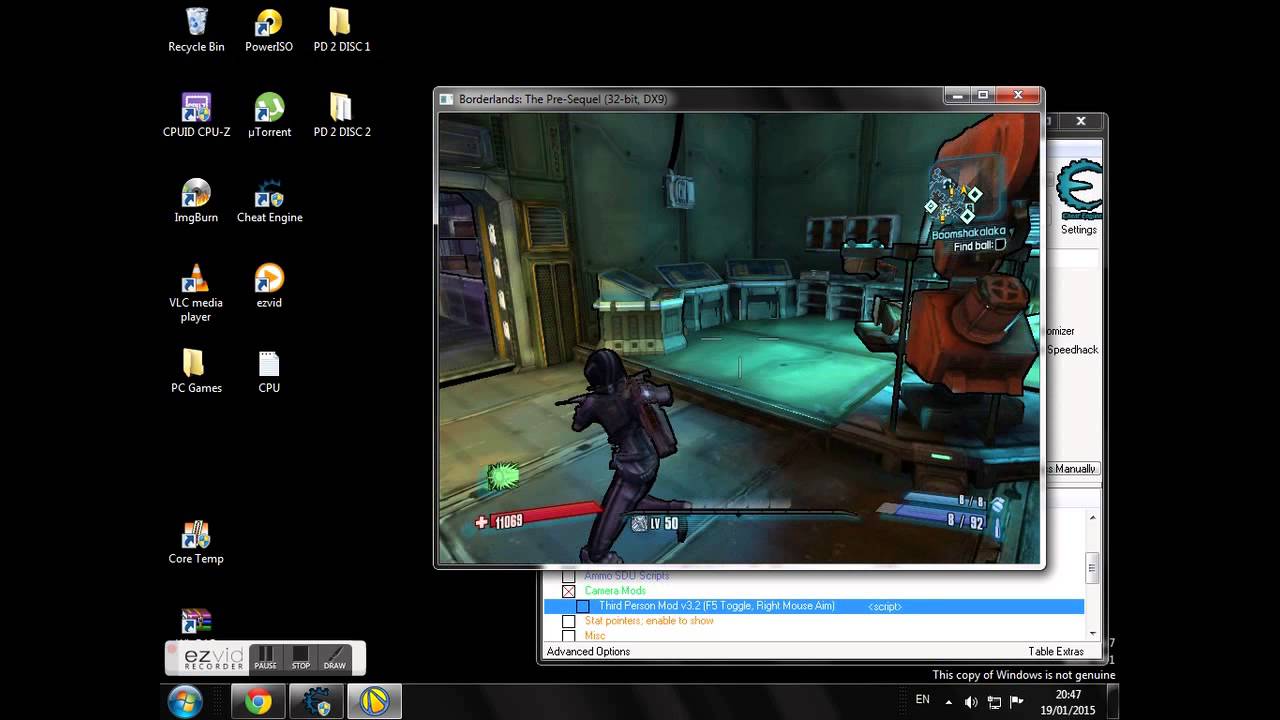Open the Recycle Bin desktop icon

click(x=196, y=30)
